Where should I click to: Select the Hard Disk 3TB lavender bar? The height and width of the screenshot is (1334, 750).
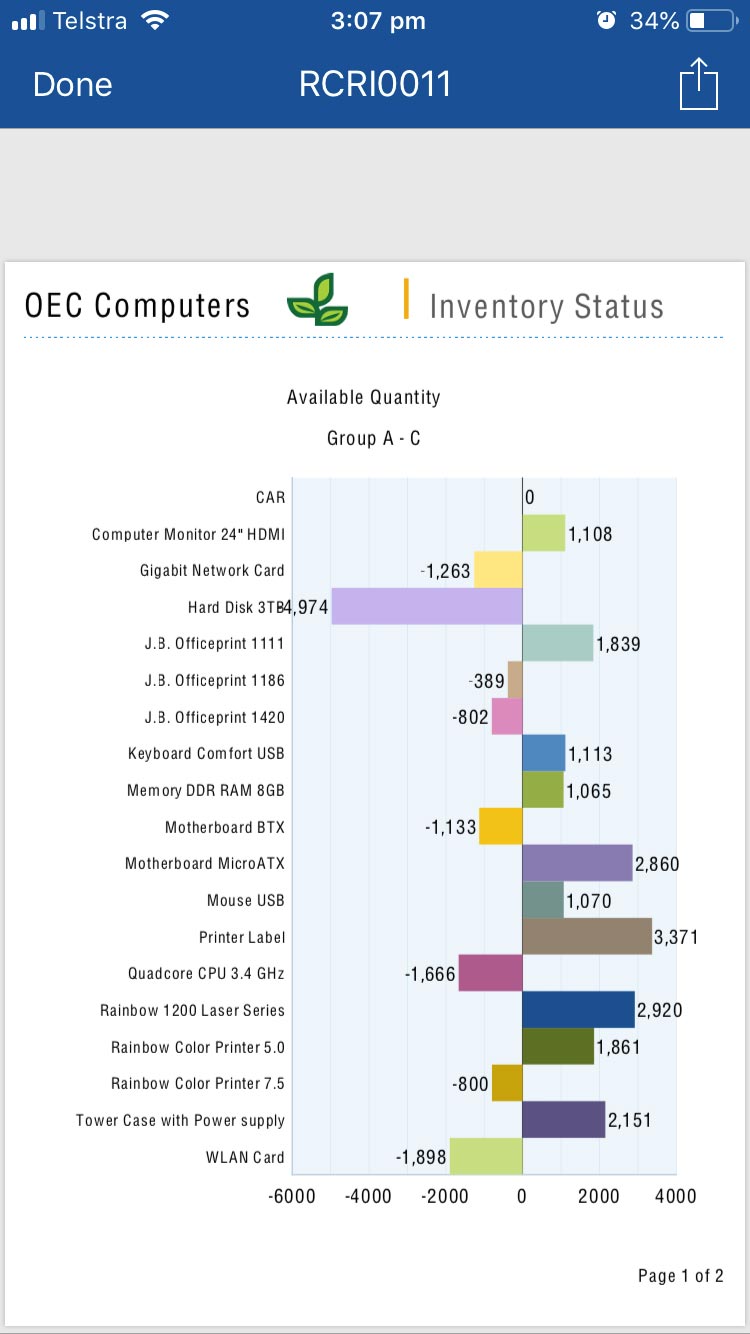pos(427,606)
